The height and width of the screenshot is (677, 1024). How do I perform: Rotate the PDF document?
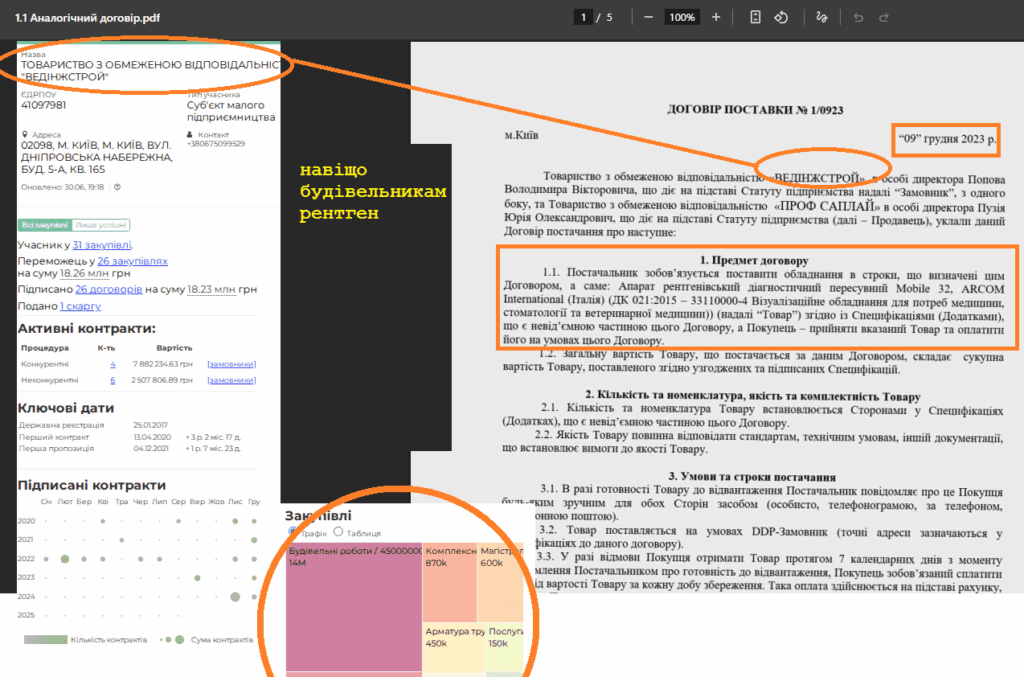782,18
